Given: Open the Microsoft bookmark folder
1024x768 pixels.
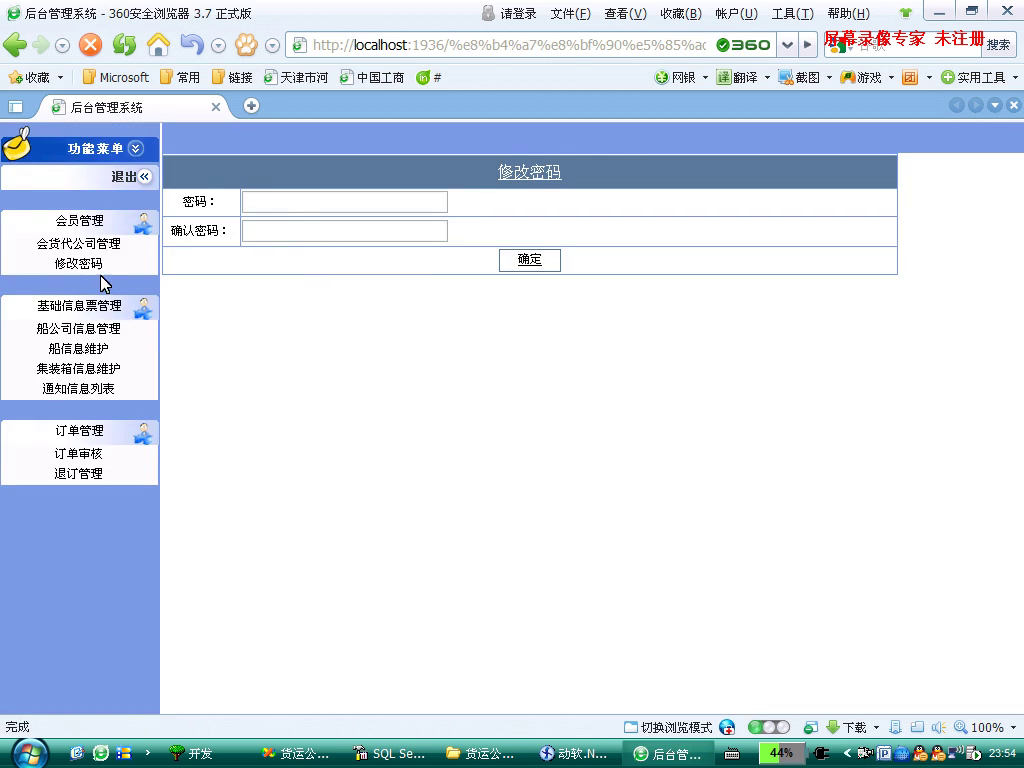Looking at the screenshot, I should click(x=116, y=78).
